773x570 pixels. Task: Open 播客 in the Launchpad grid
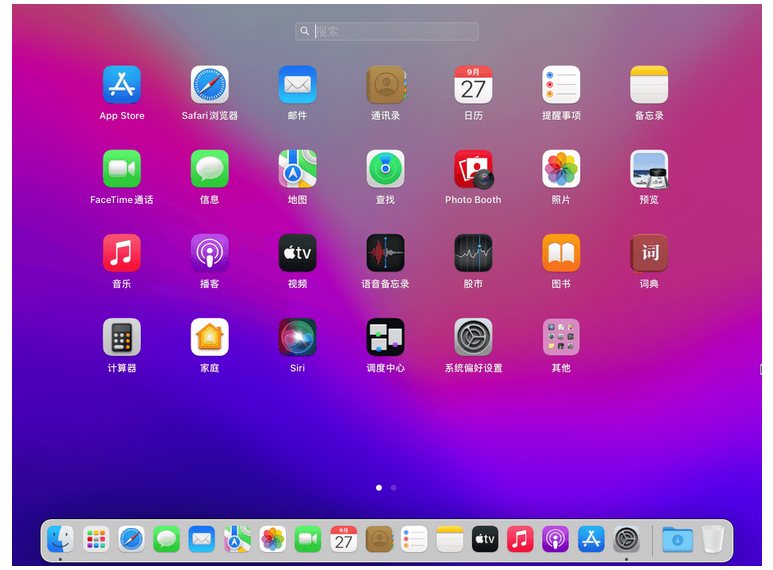[210, 253]
